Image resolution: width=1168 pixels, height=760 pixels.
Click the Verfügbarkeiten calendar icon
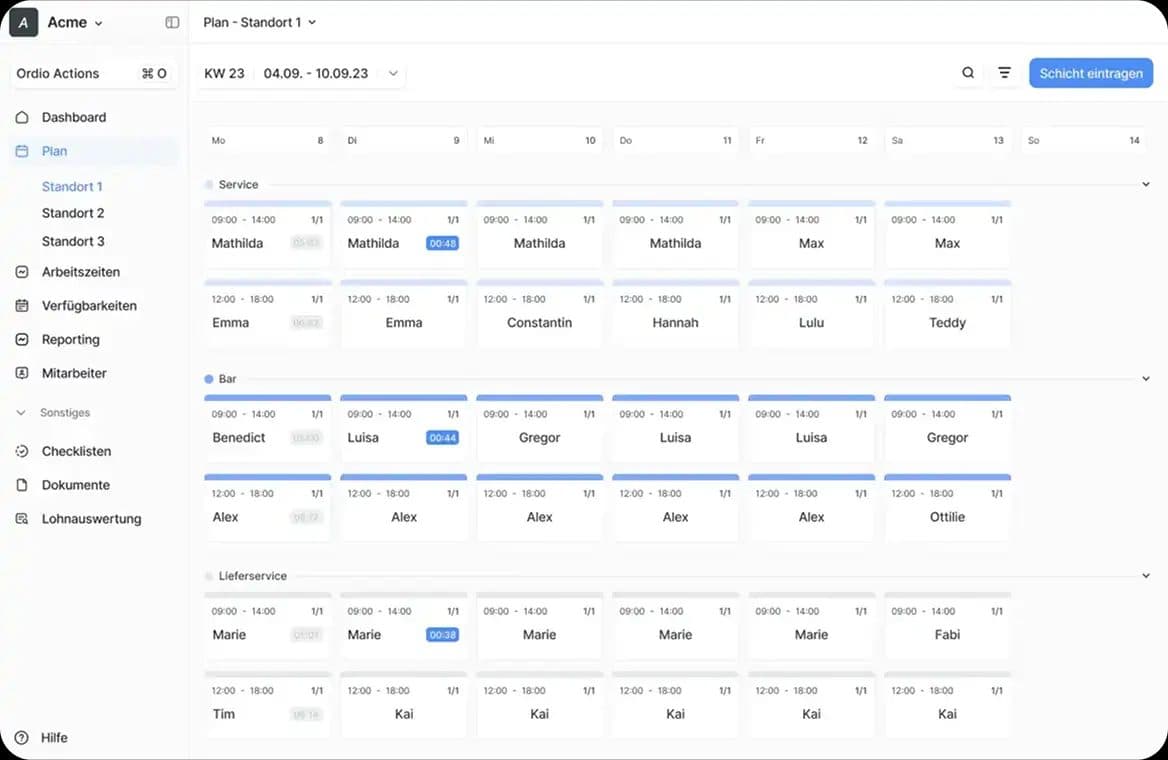[x=22, y=305]
